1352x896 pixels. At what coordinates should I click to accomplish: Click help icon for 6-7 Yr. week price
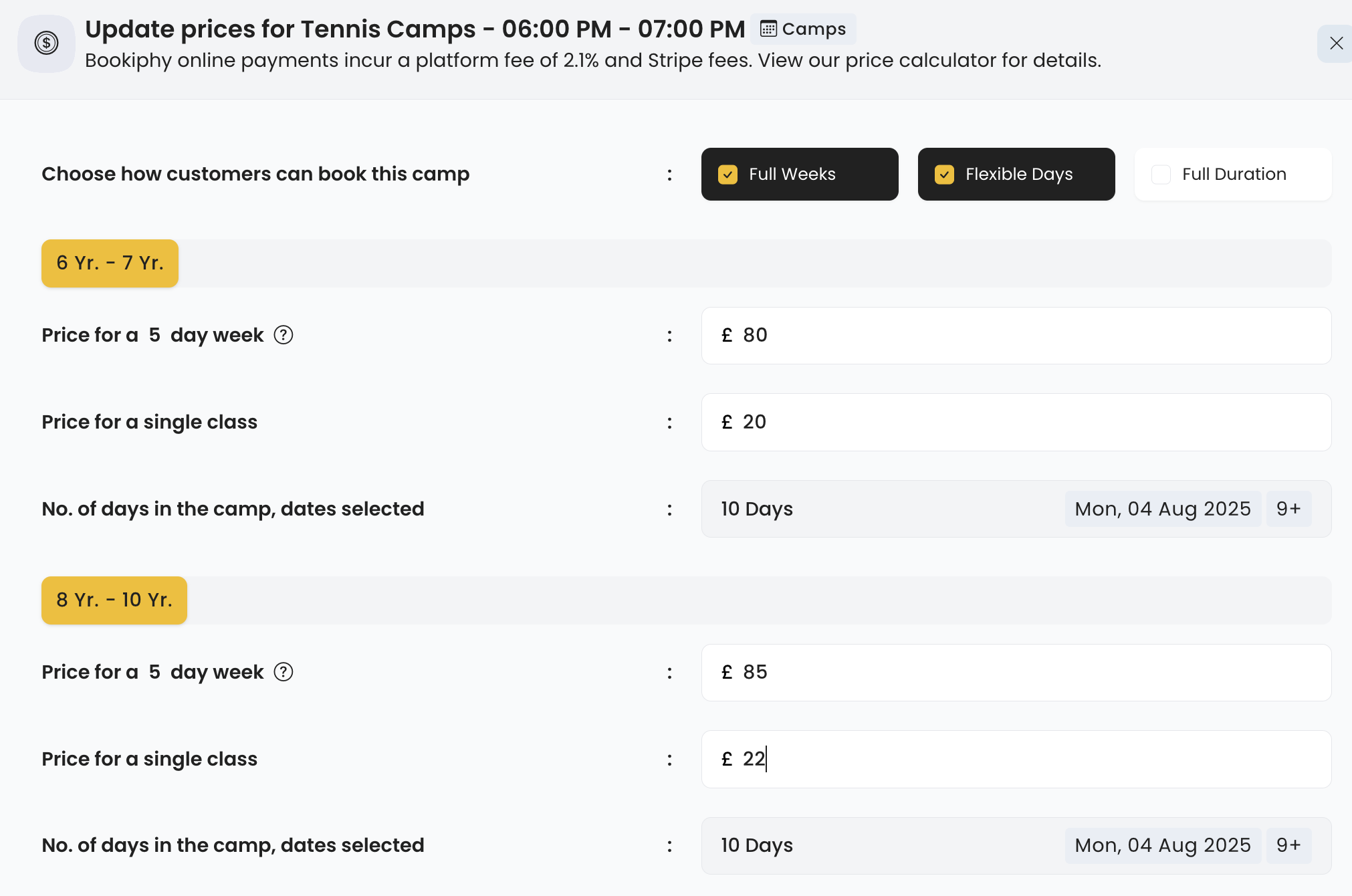[284, 335]
